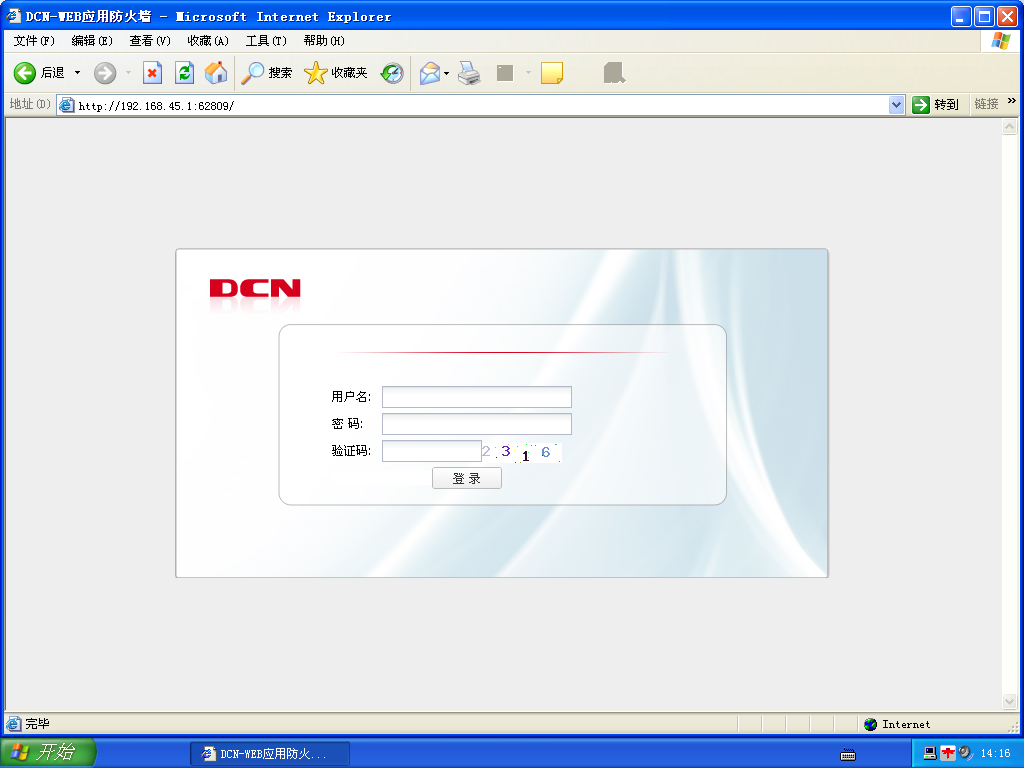
Task: Click the scrollbar up arrow
Action: (1010, 127)
